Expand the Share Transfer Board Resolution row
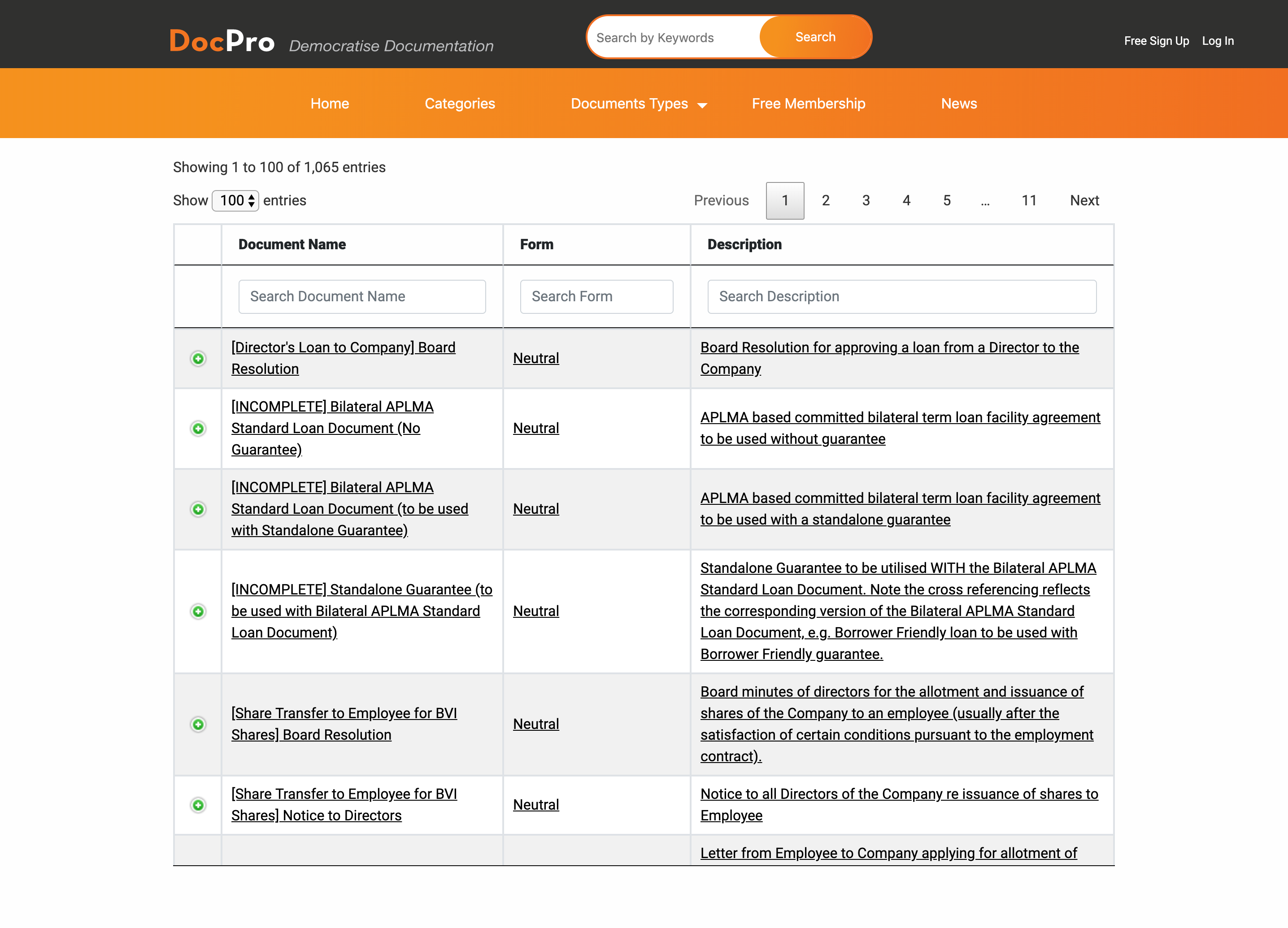Screen dimensions: 1288x928 197,724
